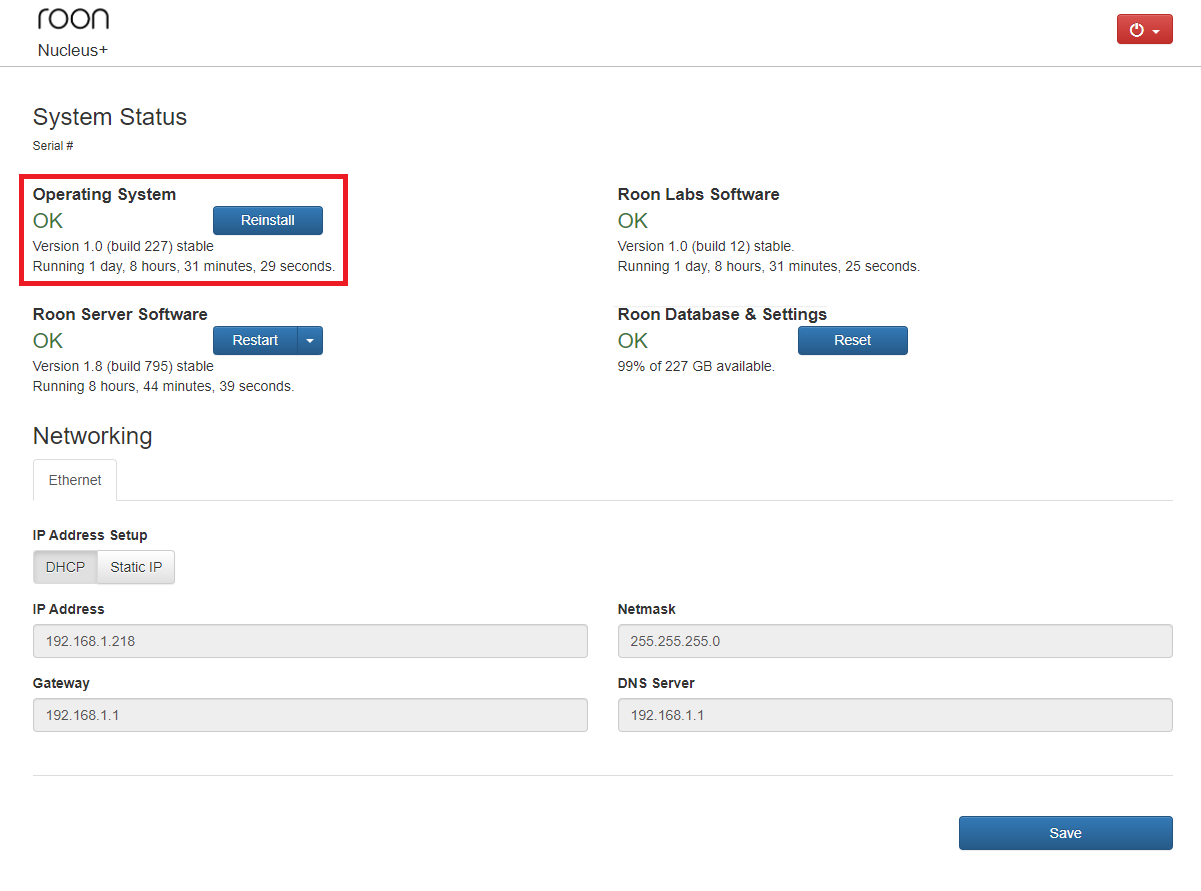The height and width of the screenshot is (891, 1201).
Task: Click the Netmask input field
Action: pos(895,641)
